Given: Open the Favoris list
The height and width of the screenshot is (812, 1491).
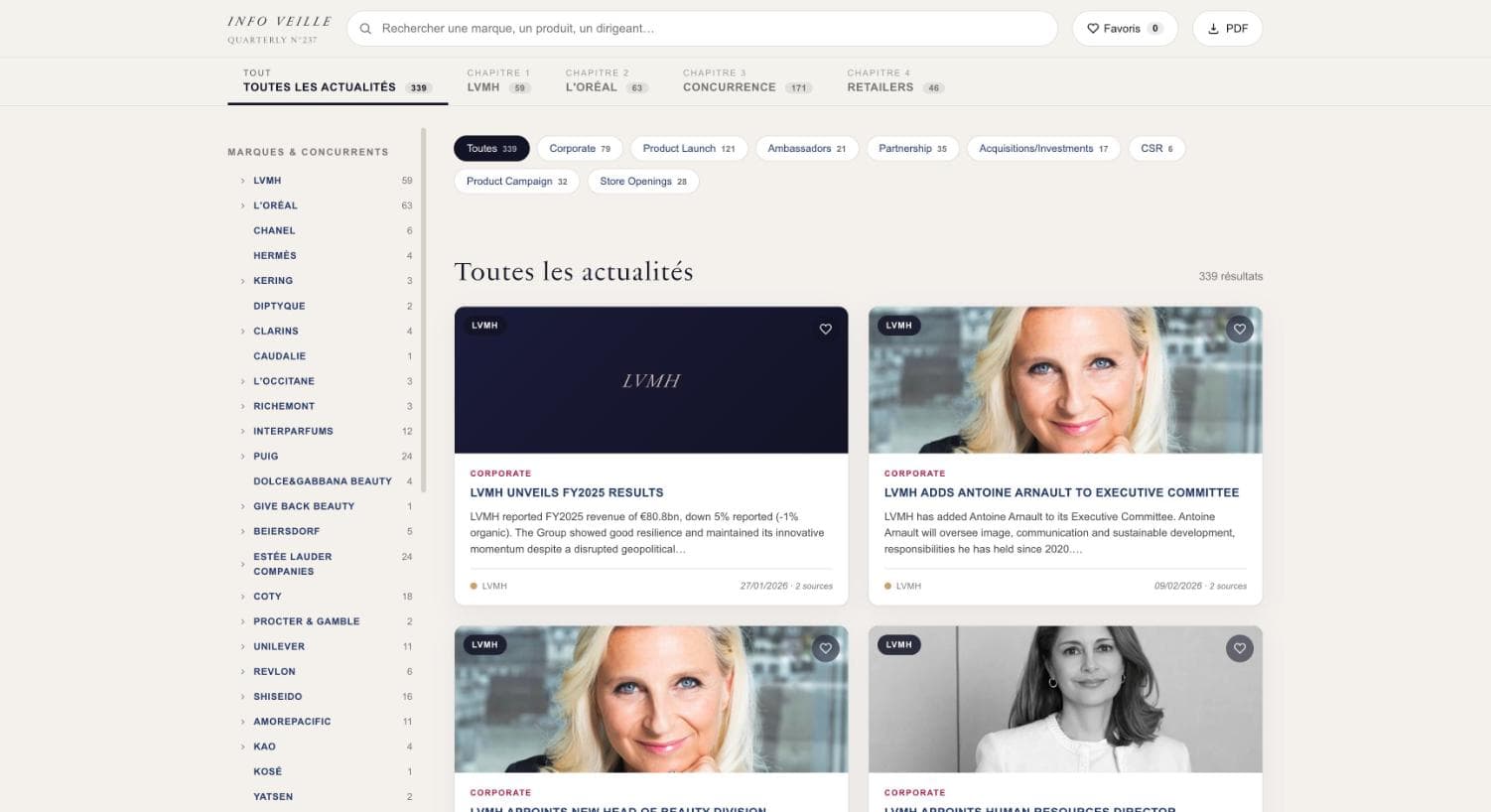Looking at the screenshot, I should click(x=1125, y=29).
